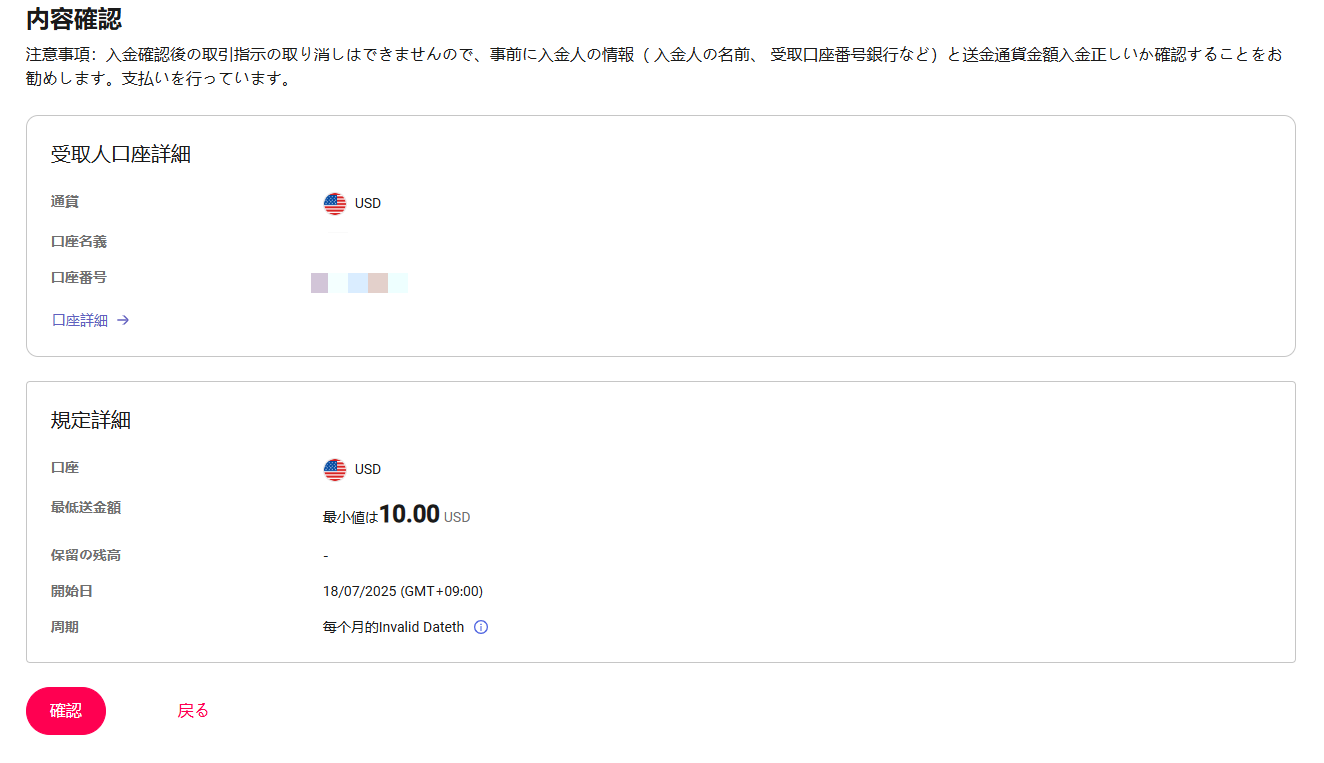
Task: Click the 口座番号 field label
Action: pyautogui.click(x=79, y=278)
